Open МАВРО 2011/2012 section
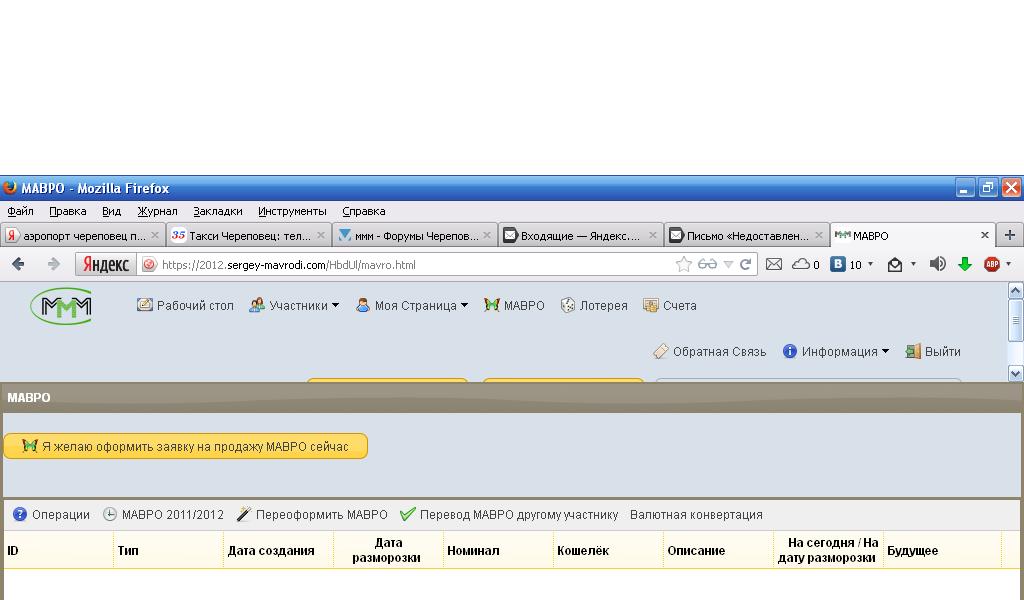The image size is (1024, 600). (163, 514)
